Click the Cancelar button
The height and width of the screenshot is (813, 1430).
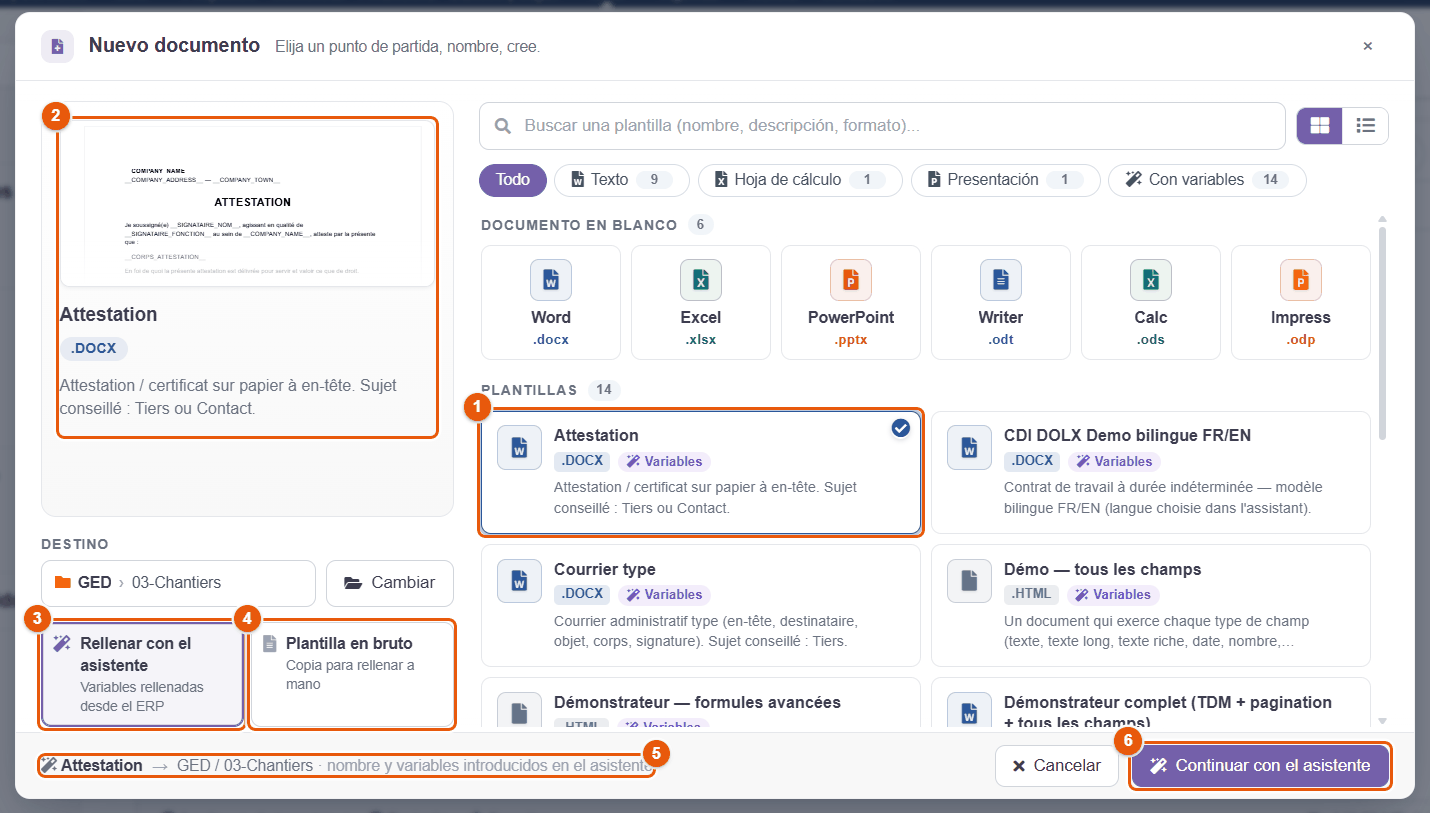pos(1057,766)
